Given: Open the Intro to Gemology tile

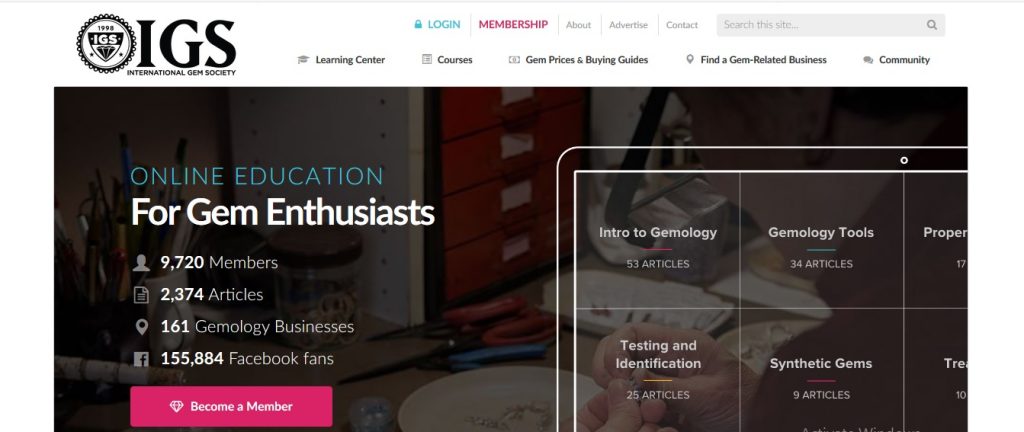Looking at the screenshot, I should tap(658, 240).
